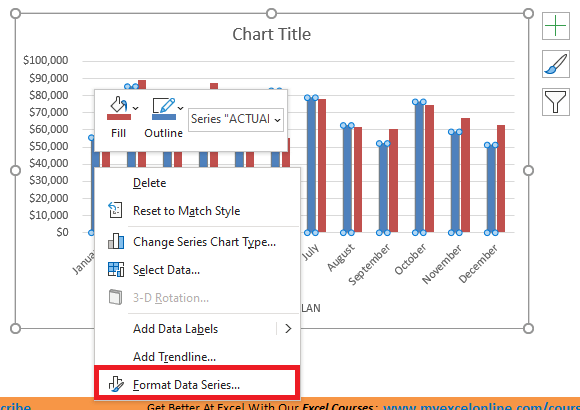Select Format Data Series menu entry
This screenshot has height=410, width=580.
click(198, 385)
